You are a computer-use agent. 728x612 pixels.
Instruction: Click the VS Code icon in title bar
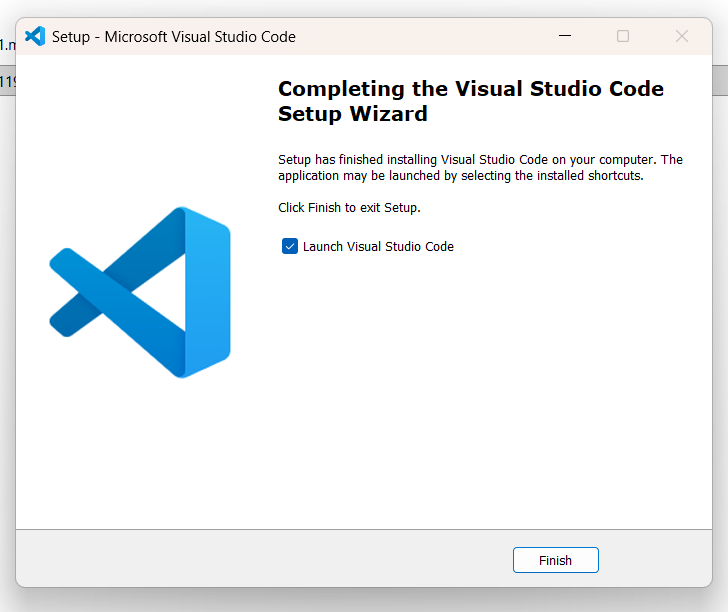pyautogui.click(x=35, y=36)
